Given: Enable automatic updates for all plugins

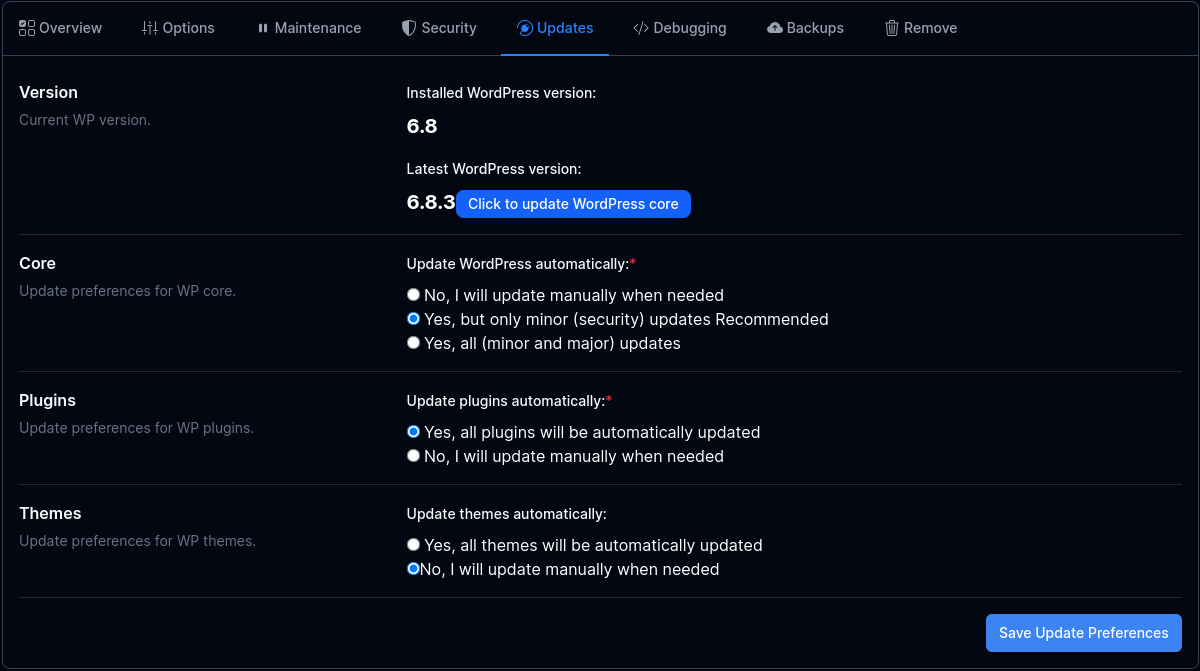Looking at the screenshot, I should pos(413,432).
